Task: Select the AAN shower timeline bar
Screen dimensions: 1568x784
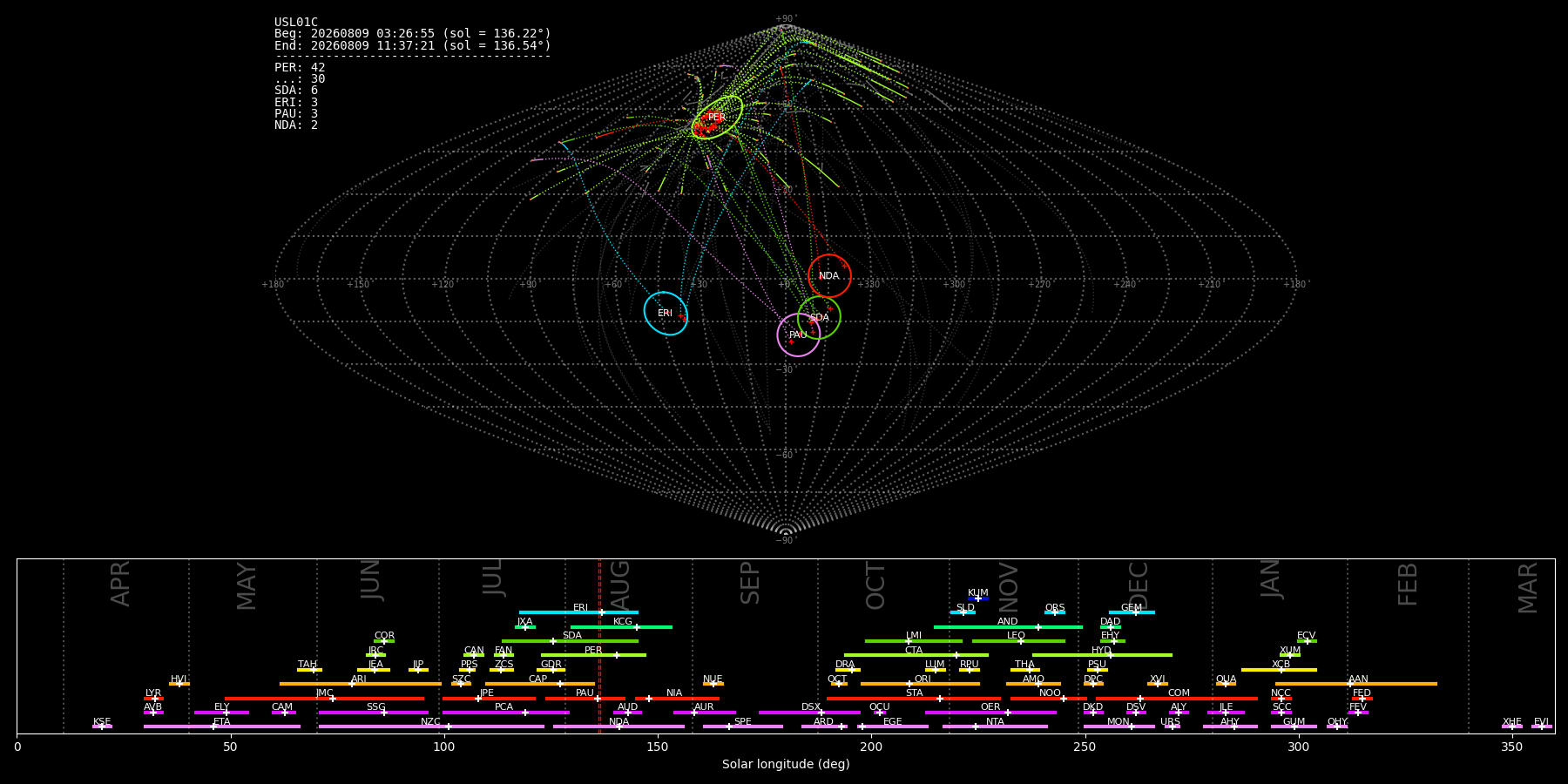Action: (1356, 684)
